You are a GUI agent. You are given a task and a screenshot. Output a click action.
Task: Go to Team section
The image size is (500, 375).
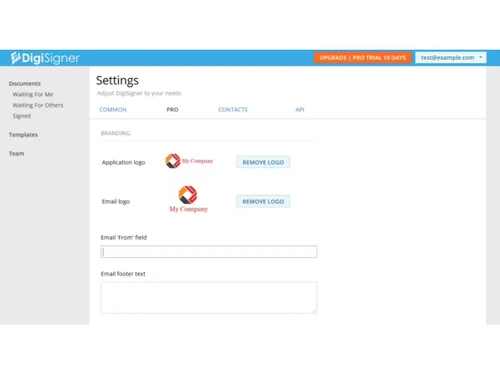pyautogui.click(x=16, y=153)
